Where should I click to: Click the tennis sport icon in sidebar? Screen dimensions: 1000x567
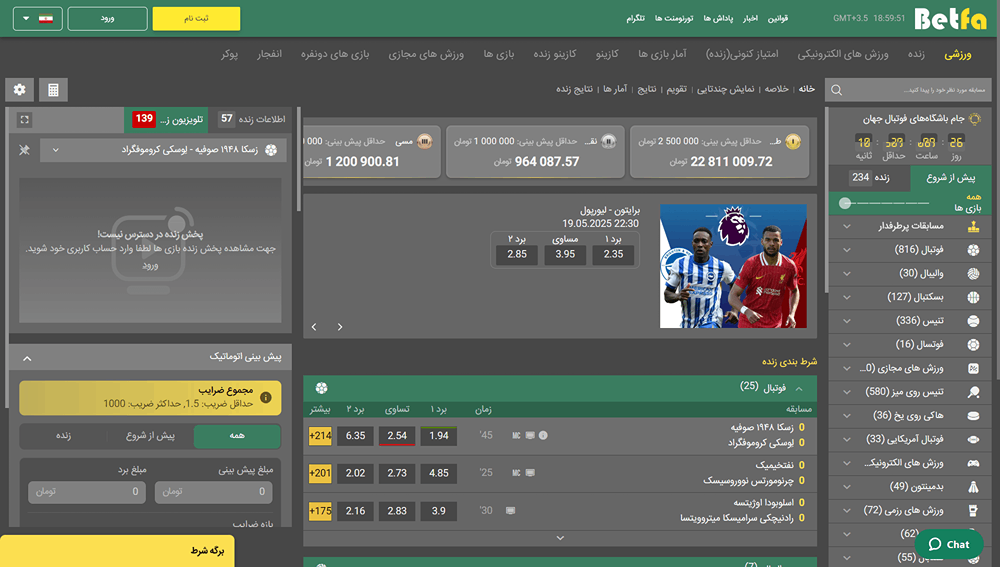(973, 321)
